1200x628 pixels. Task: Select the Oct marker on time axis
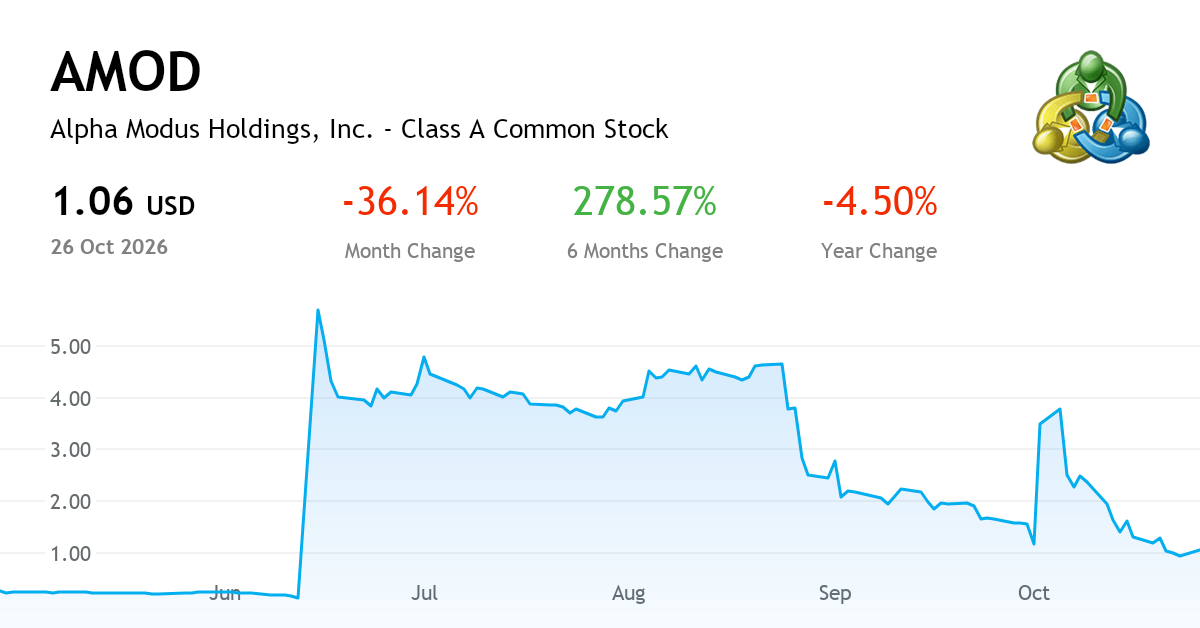tap(1034, 593)
